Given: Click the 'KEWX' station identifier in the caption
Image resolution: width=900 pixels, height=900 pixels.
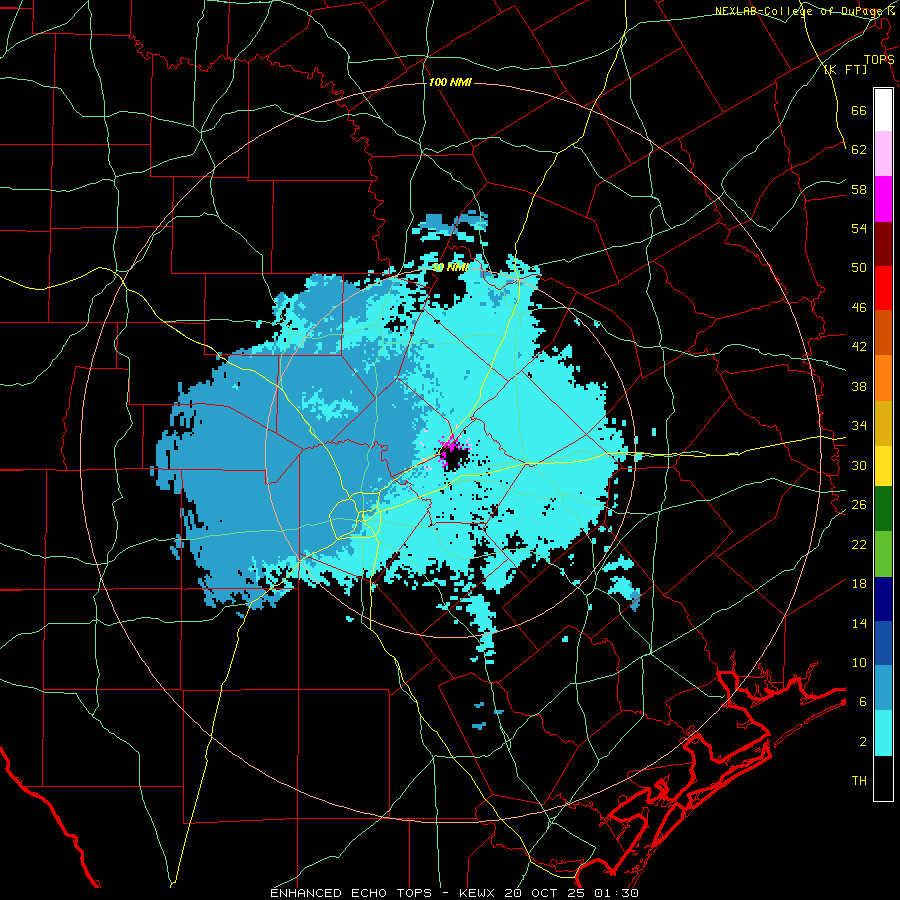Looking at the screenshot, I should click(479, 893).
